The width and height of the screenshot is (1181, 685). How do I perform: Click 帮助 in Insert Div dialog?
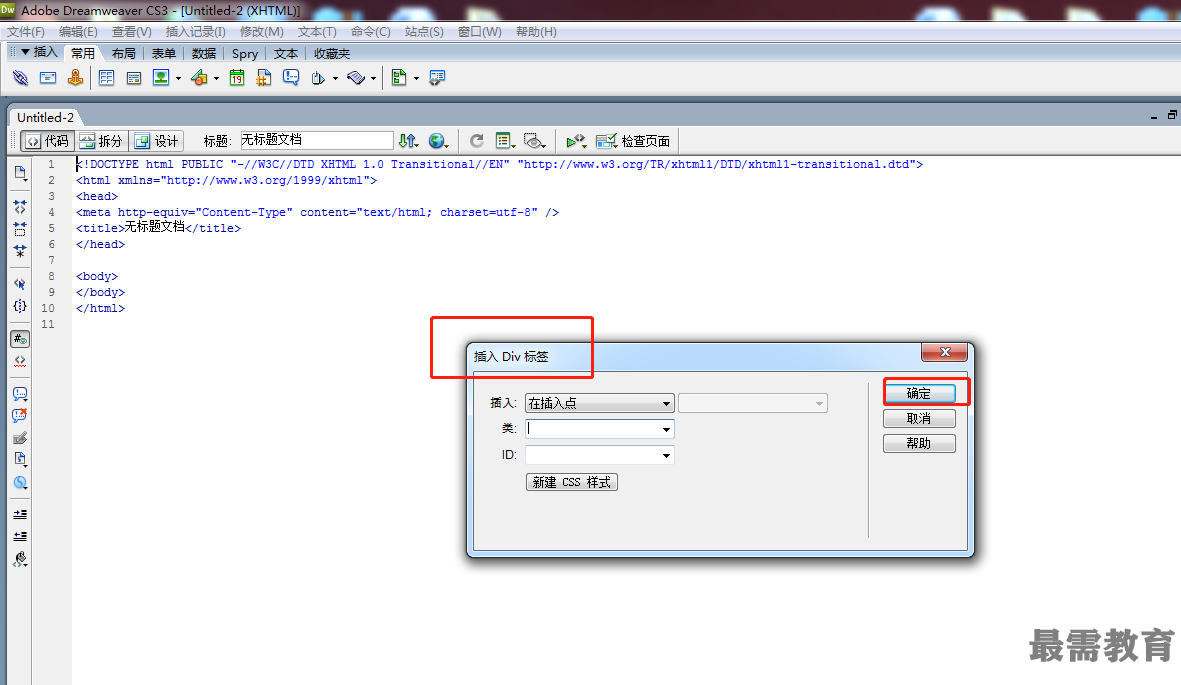click(919, 443)
